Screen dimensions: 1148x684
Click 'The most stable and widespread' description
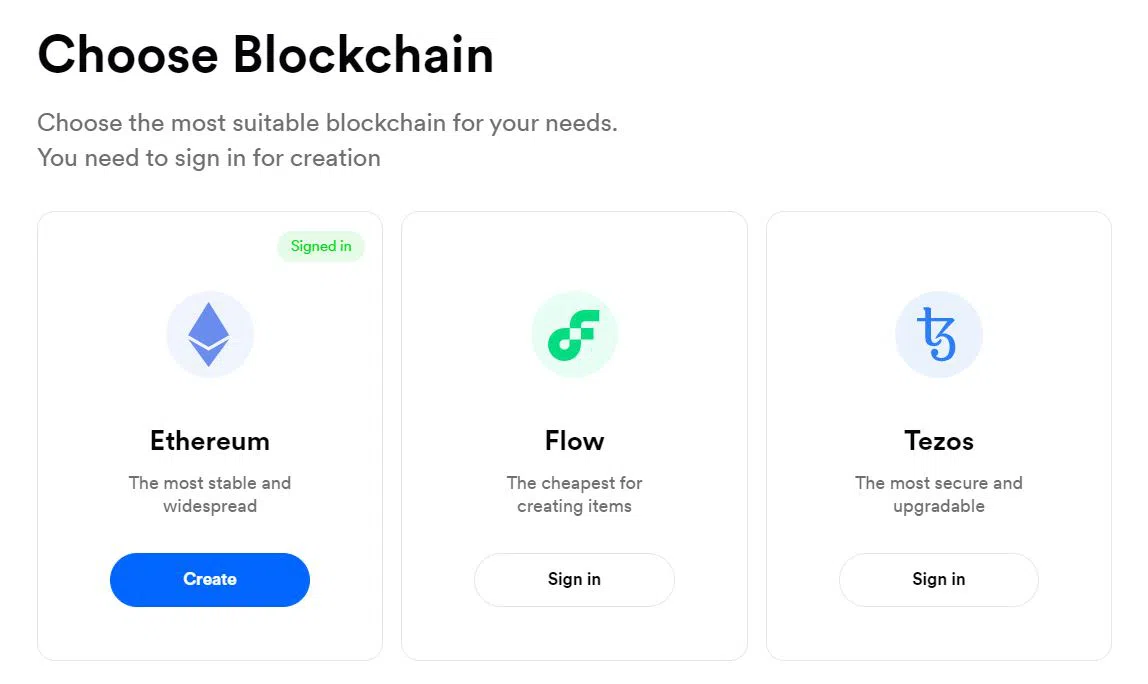[x=210, y=494]
